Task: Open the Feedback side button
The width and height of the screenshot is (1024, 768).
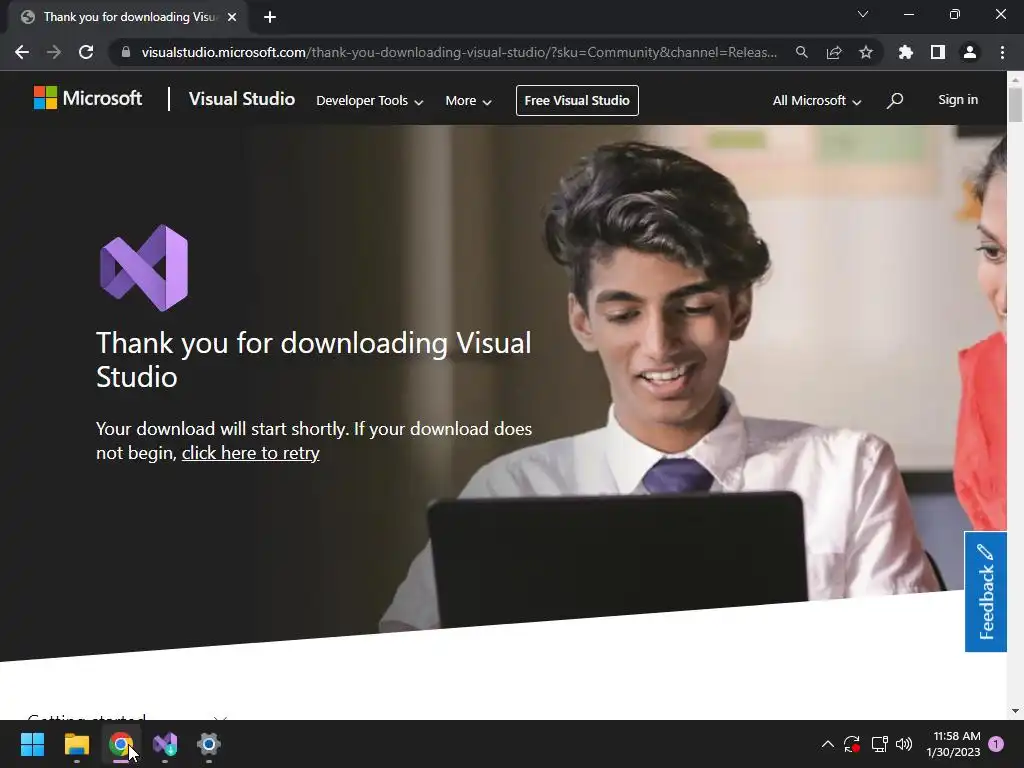Action: tap(985, 592)
